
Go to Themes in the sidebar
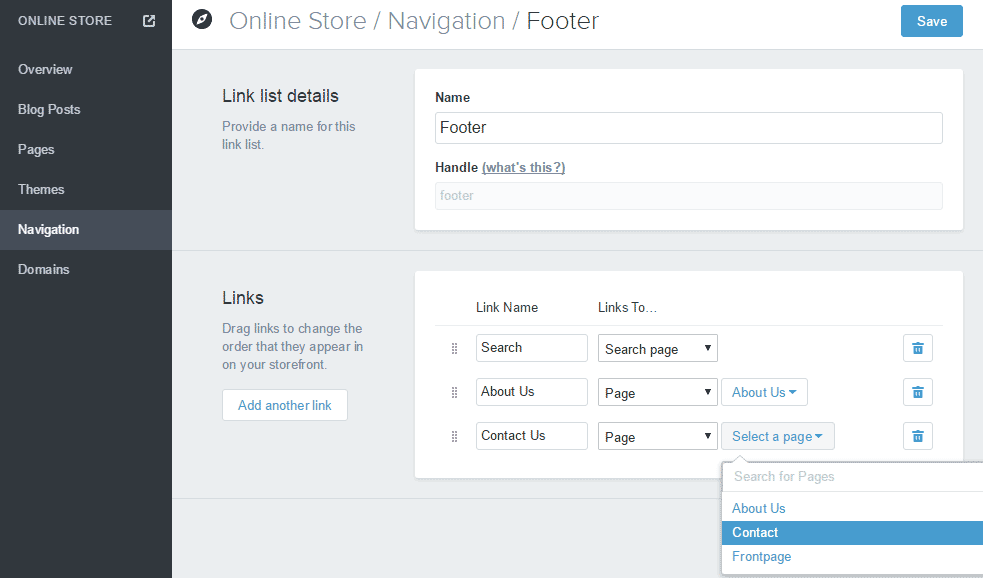tap(41, 189)
